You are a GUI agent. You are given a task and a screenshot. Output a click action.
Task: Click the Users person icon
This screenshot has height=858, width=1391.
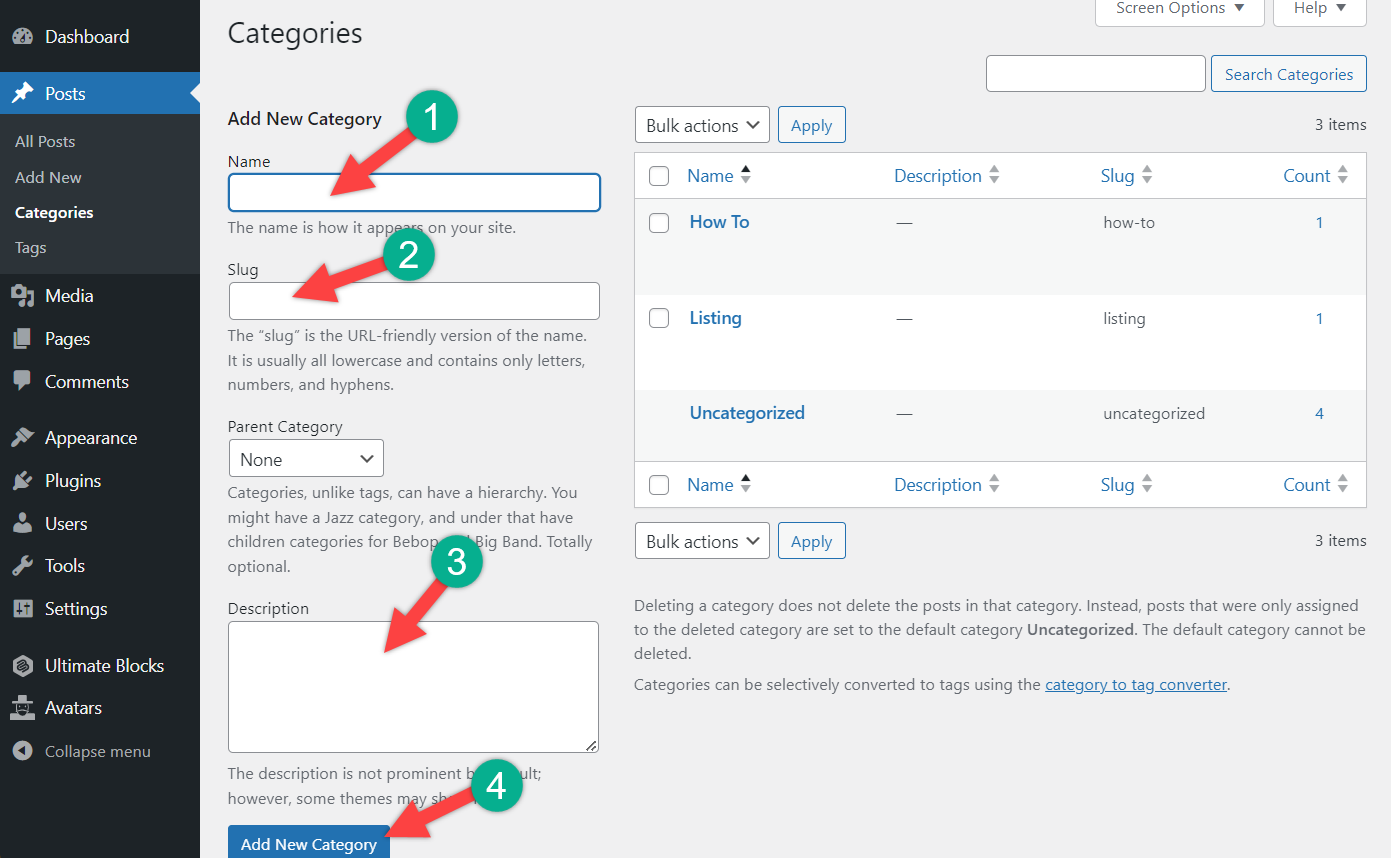click(22, 524)
